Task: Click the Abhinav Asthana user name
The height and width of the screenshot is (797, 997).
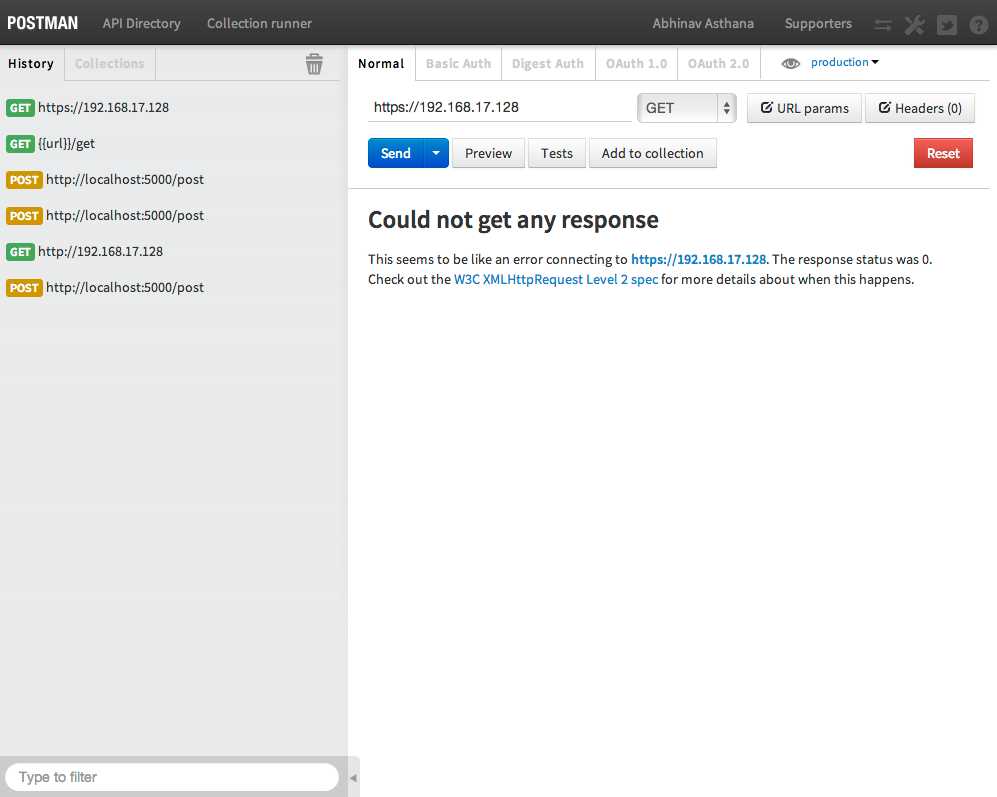Action: [703, 24]
